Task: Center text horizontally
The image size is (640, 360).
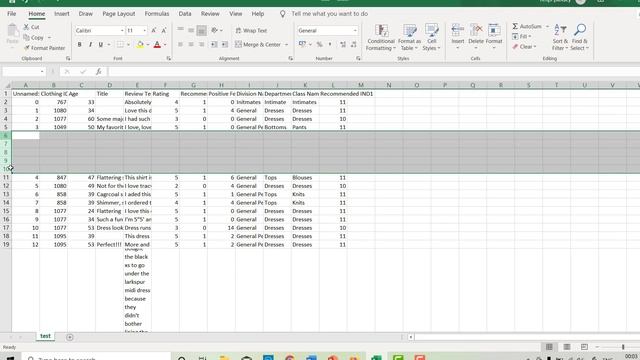Action: point(191,44)
